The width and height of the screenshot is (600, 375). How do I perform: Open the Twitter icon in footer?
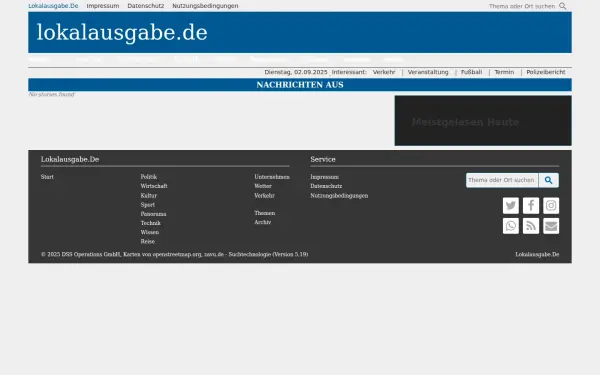coord(511,205)
